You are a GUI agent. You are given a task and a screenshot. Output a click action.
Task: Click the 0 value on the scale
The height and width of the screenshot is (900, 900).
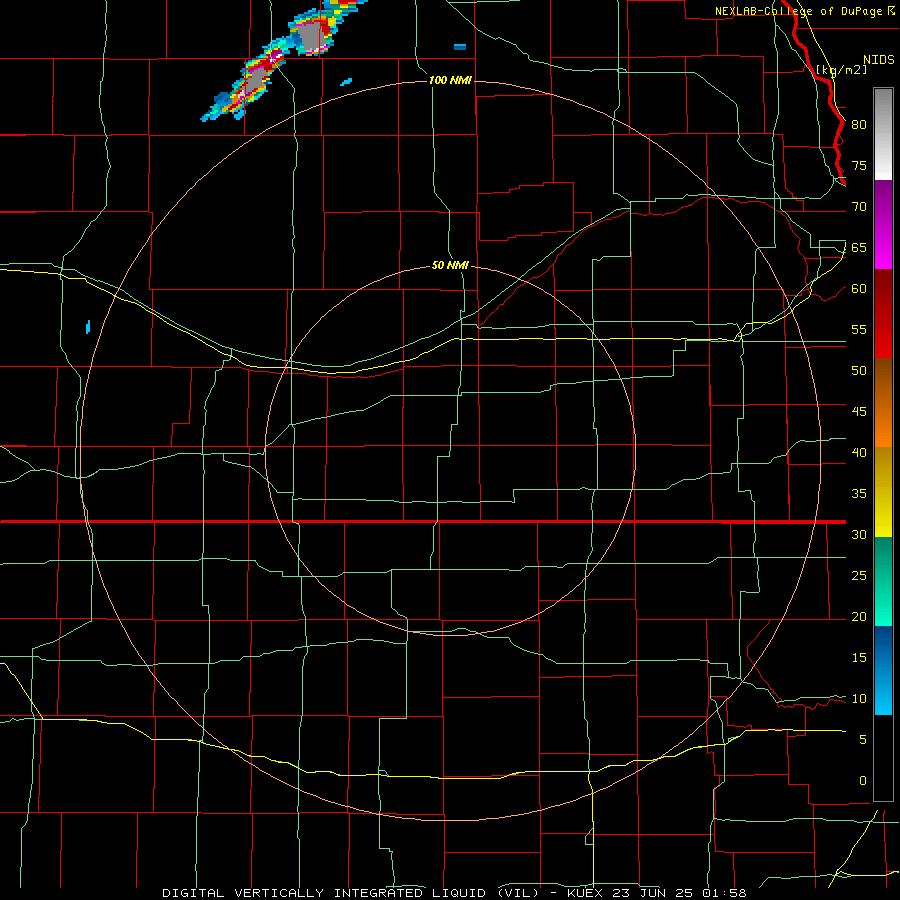tap(862, 781)
